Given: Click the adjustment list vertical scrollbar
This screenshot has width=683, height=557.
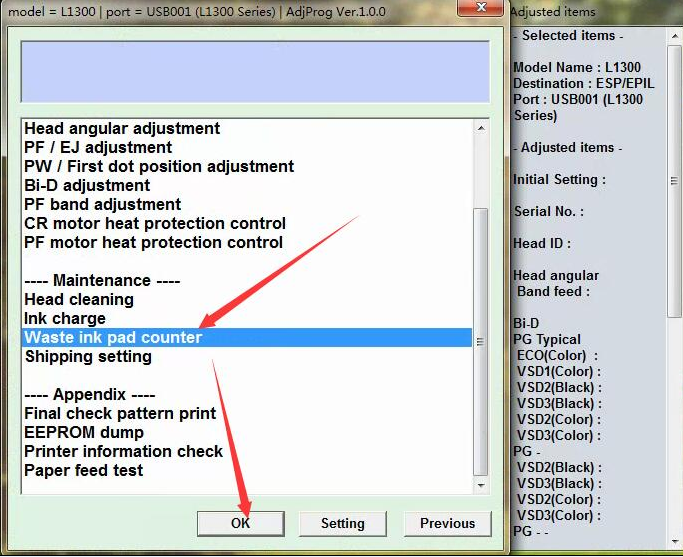Looking at the screenshot, I should point(481,340).
